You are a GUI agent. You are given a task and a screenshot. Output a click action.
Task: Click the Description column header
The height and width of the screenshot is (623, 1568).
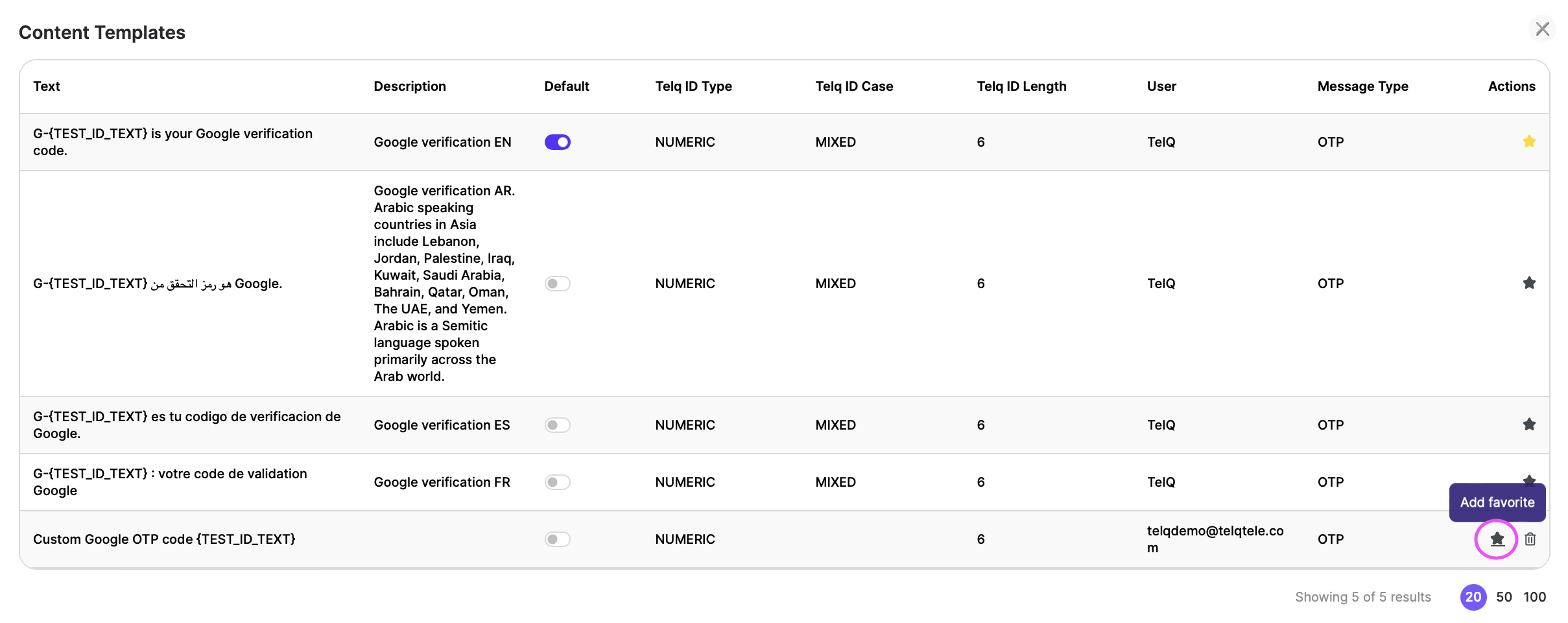pyautogui.click(x=409, y=86)
